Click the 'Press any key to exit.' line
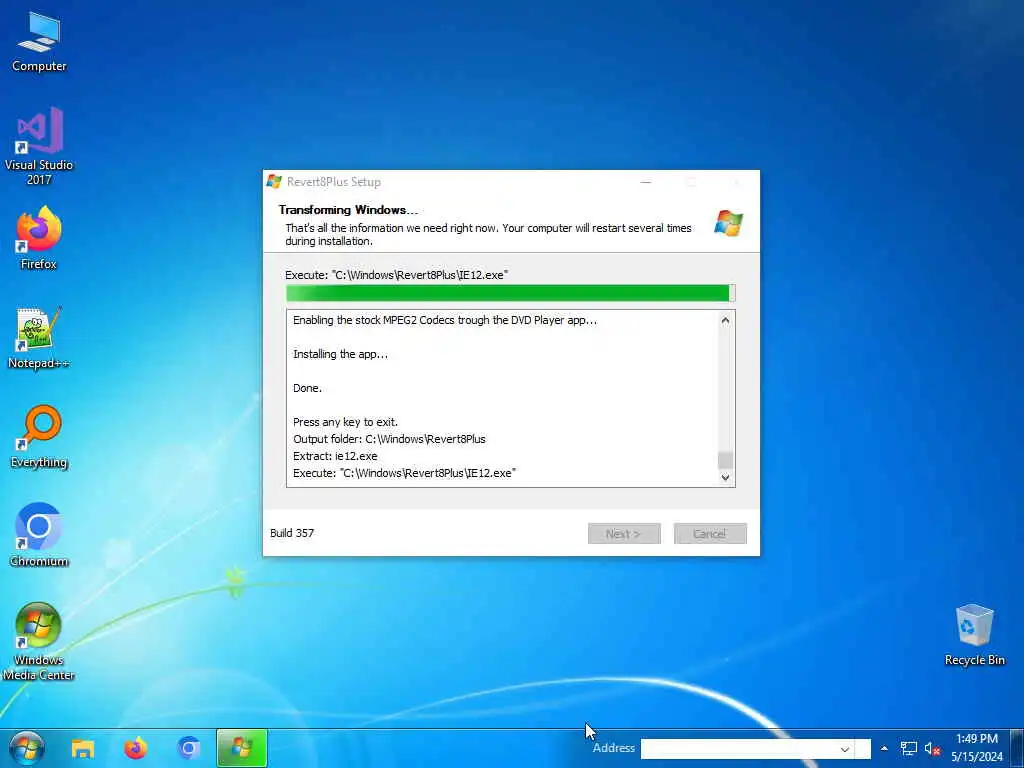Screen dimensions: 1024x768 coord(345,422)
